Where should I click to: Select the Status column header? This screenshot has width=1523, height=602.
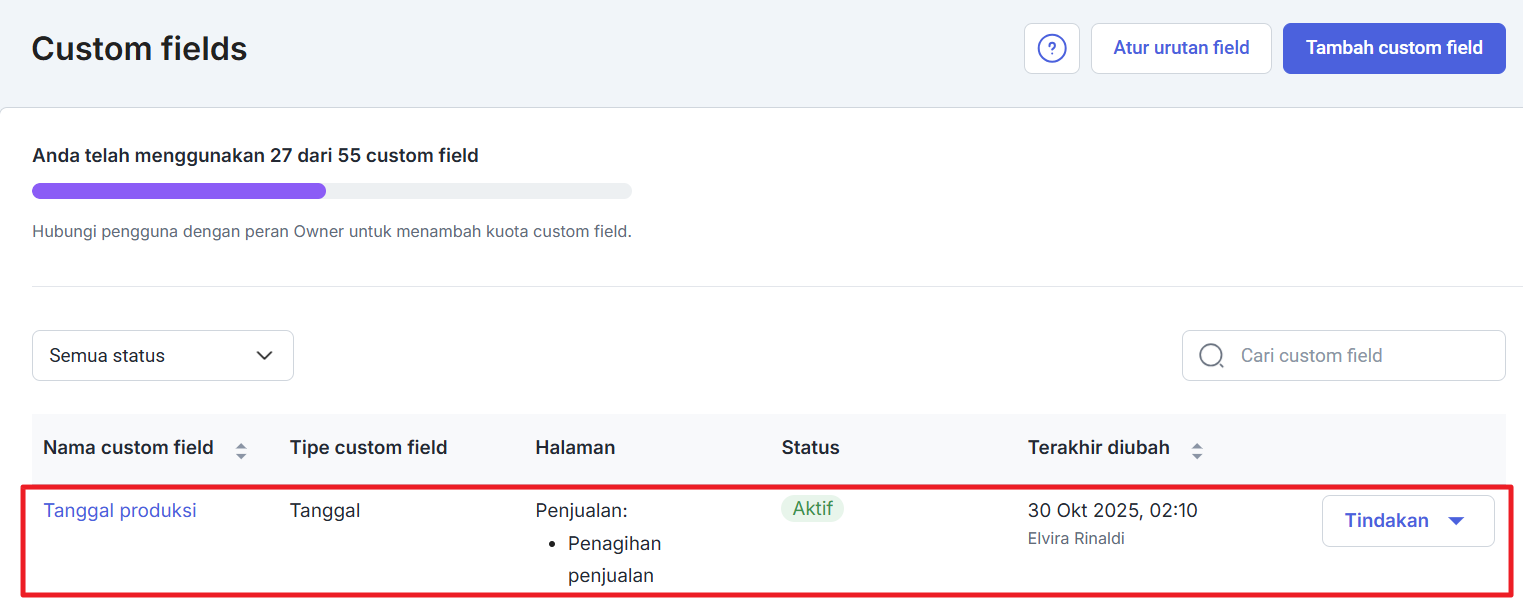tap(810, 448)
